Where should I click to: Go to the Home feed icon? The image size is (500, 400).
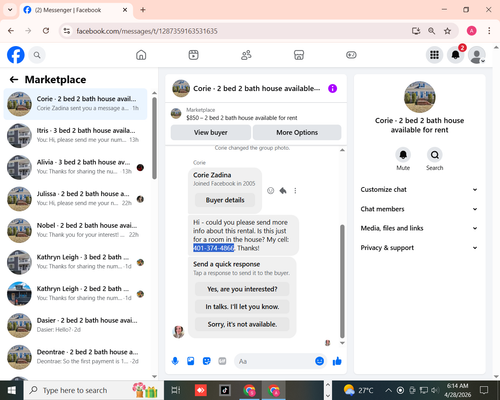click(141, 55)
